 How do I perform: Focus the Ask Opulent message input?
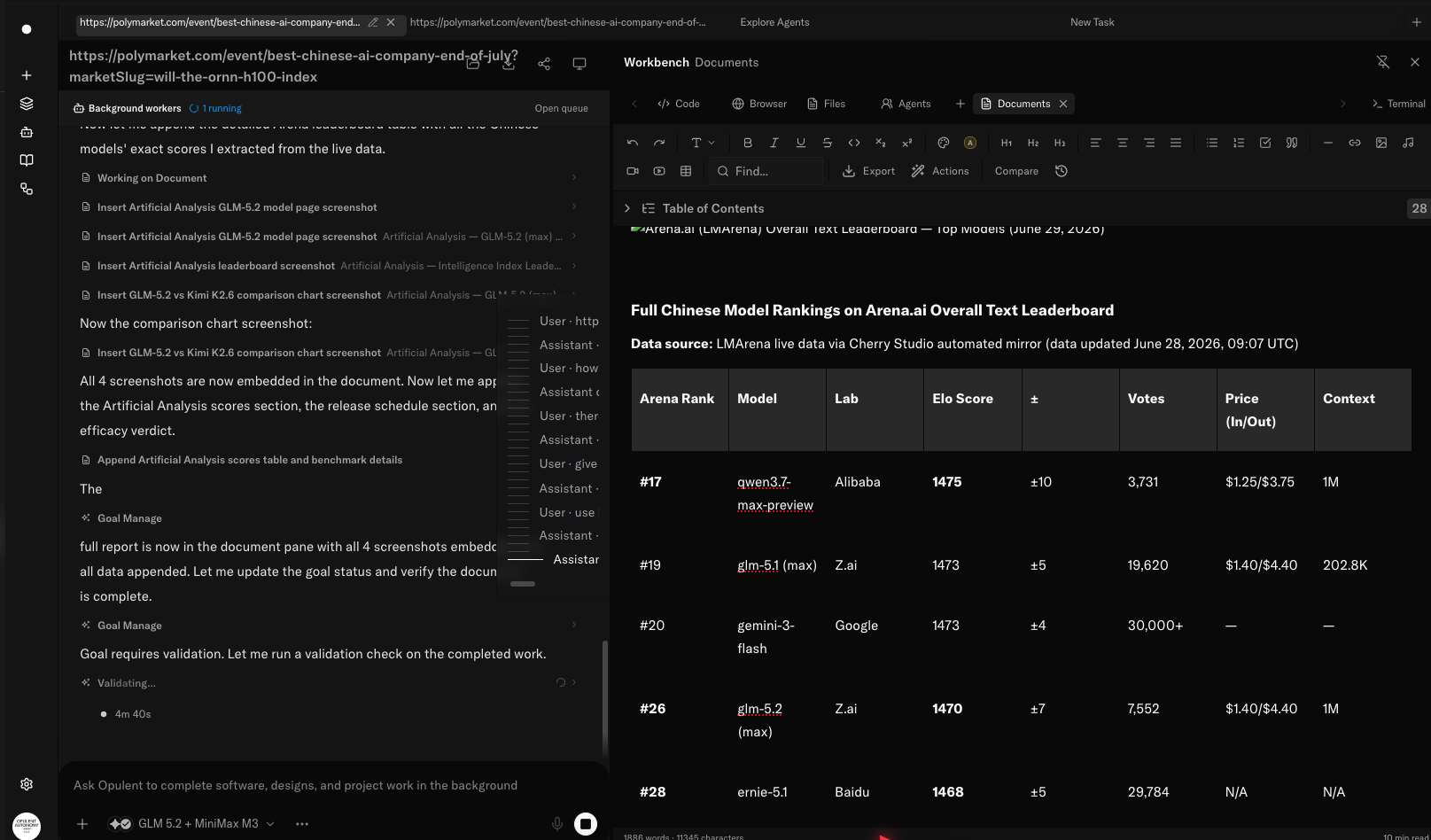click(x=333, y=785)
